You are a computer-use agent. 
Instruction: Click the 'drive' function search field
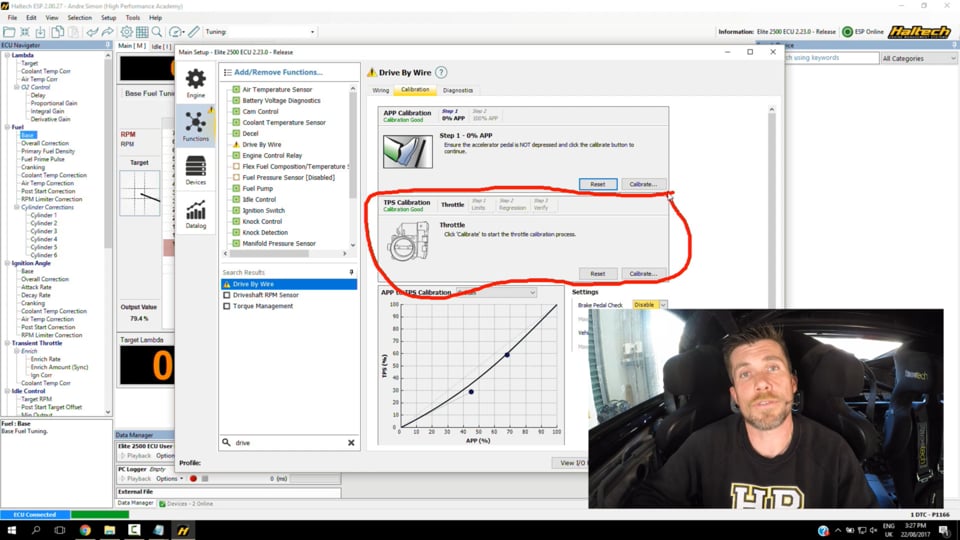[x=288, y=443]
